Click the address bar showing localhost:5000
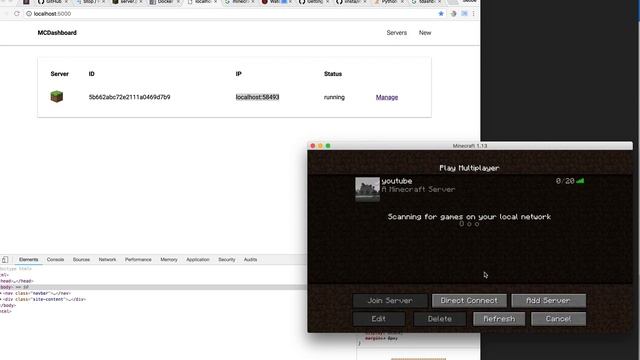The height and width of the screenshot is (360, 640). (x=231, y=13)
